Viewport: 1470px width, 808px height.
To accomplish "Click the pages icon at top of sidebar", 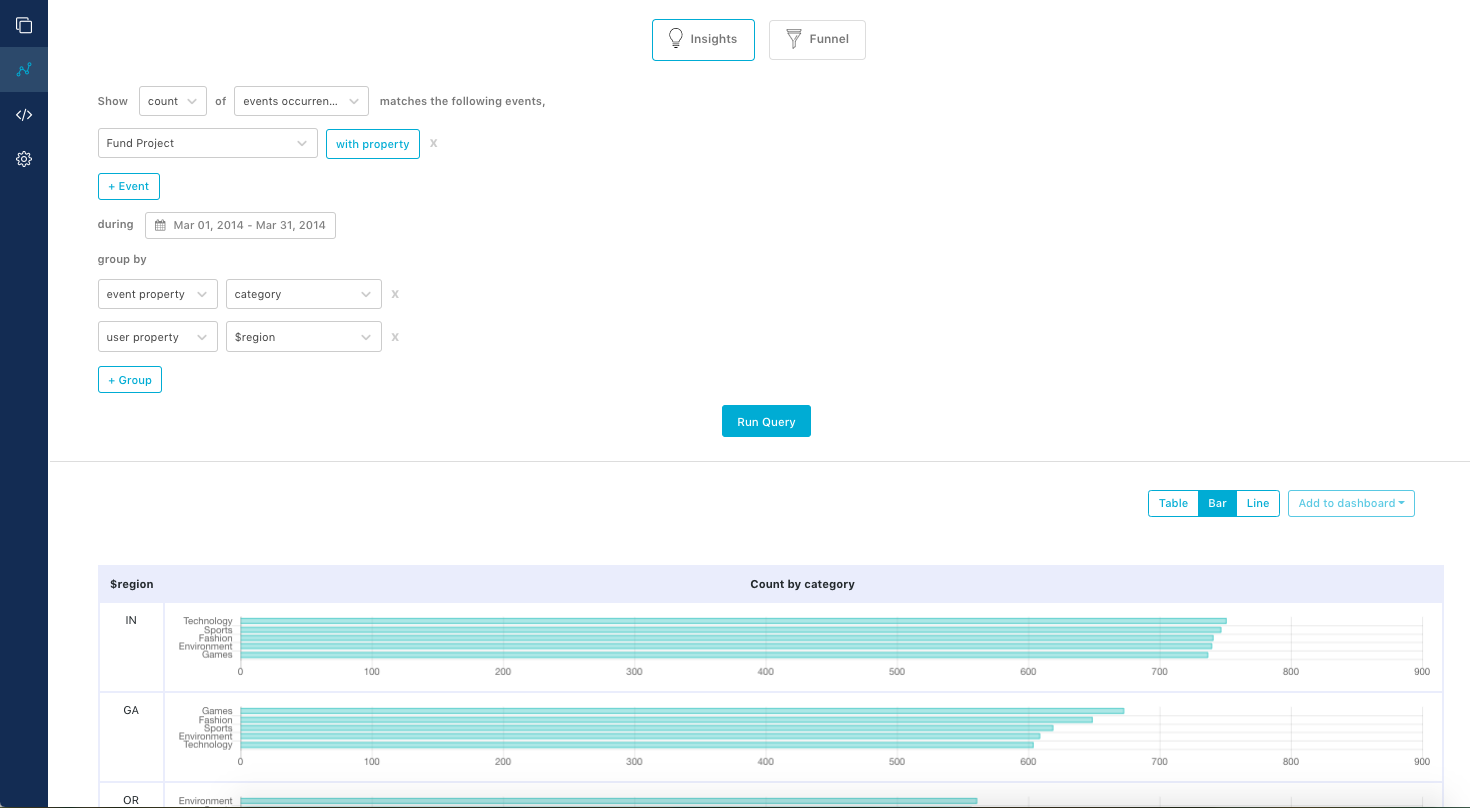I will [x=23, y=25].
